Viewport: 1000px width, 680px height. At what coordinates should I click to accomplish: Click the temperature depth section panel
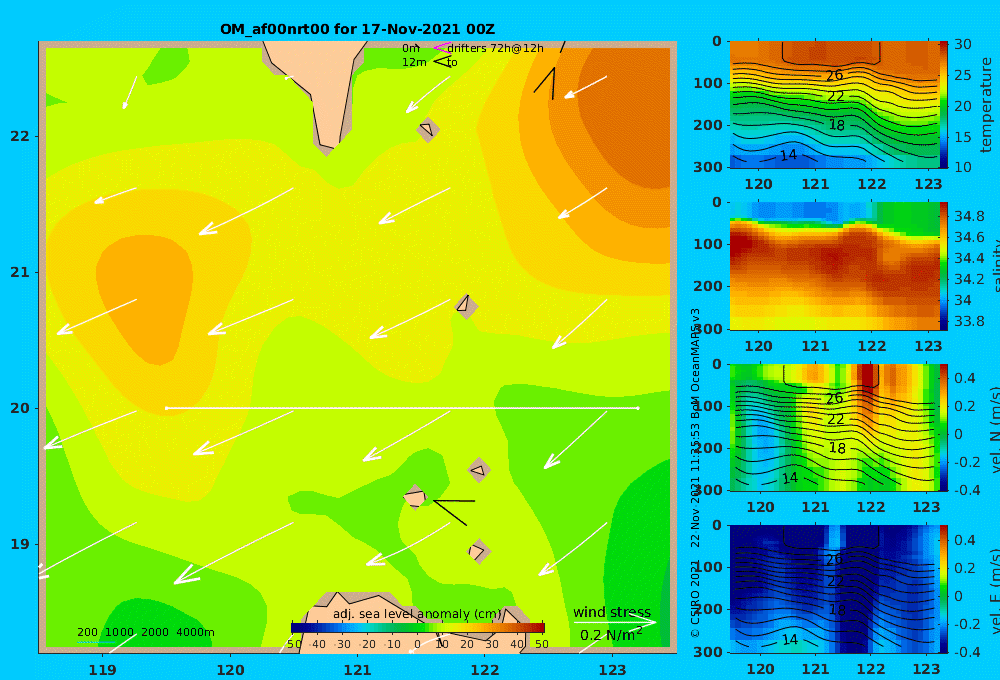click(834, 105)
